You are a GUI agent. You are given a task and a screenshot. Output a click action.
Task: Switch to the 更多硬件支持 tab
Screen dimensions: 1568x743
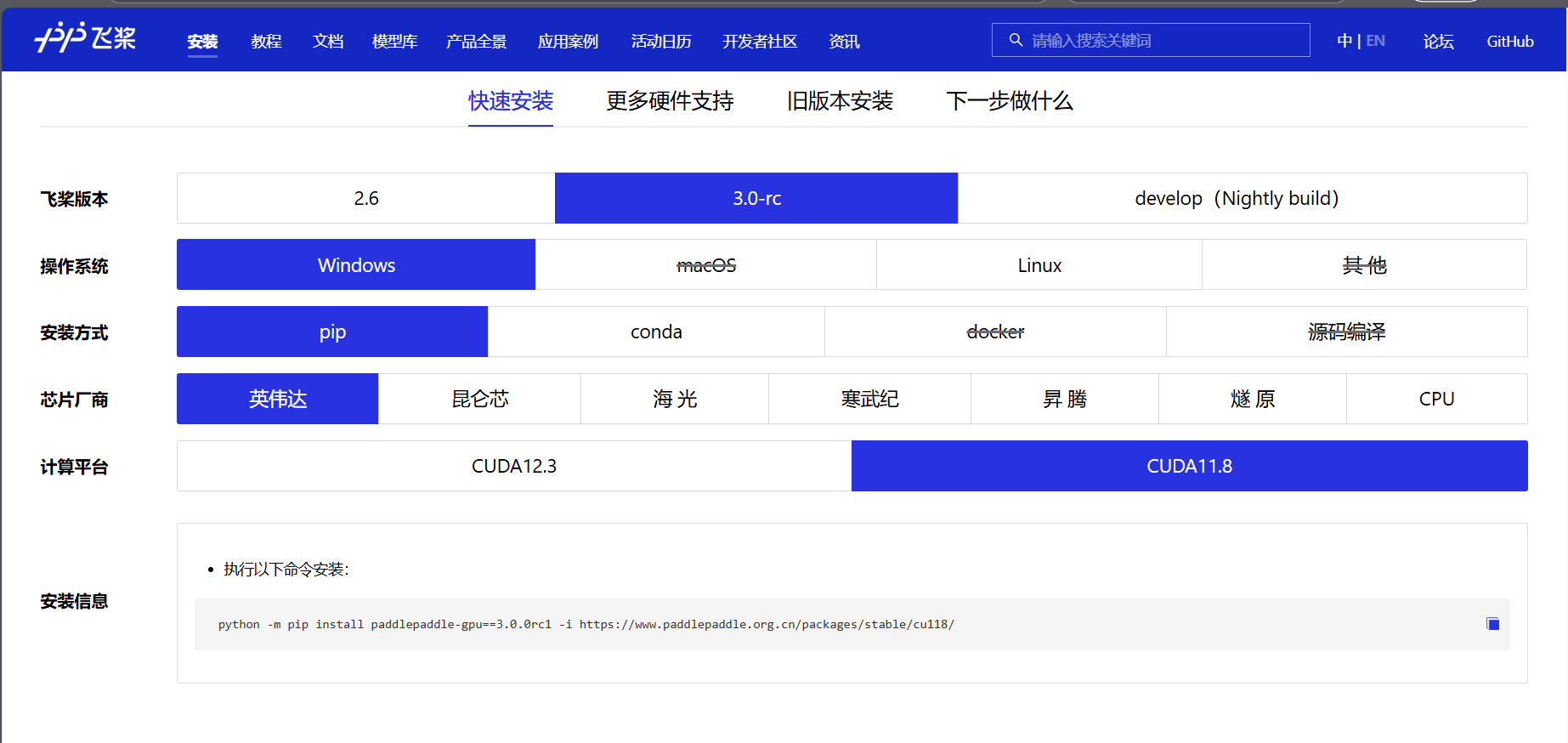[670, 101]
